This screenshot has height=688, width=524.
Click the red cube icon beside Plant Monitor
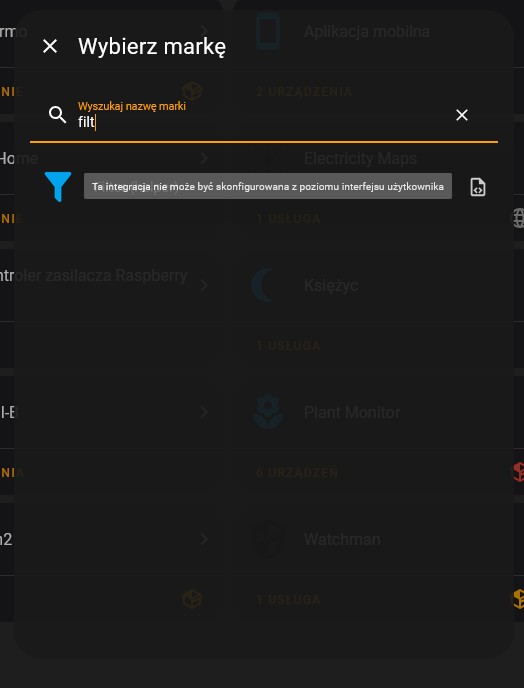pos(518,472)
